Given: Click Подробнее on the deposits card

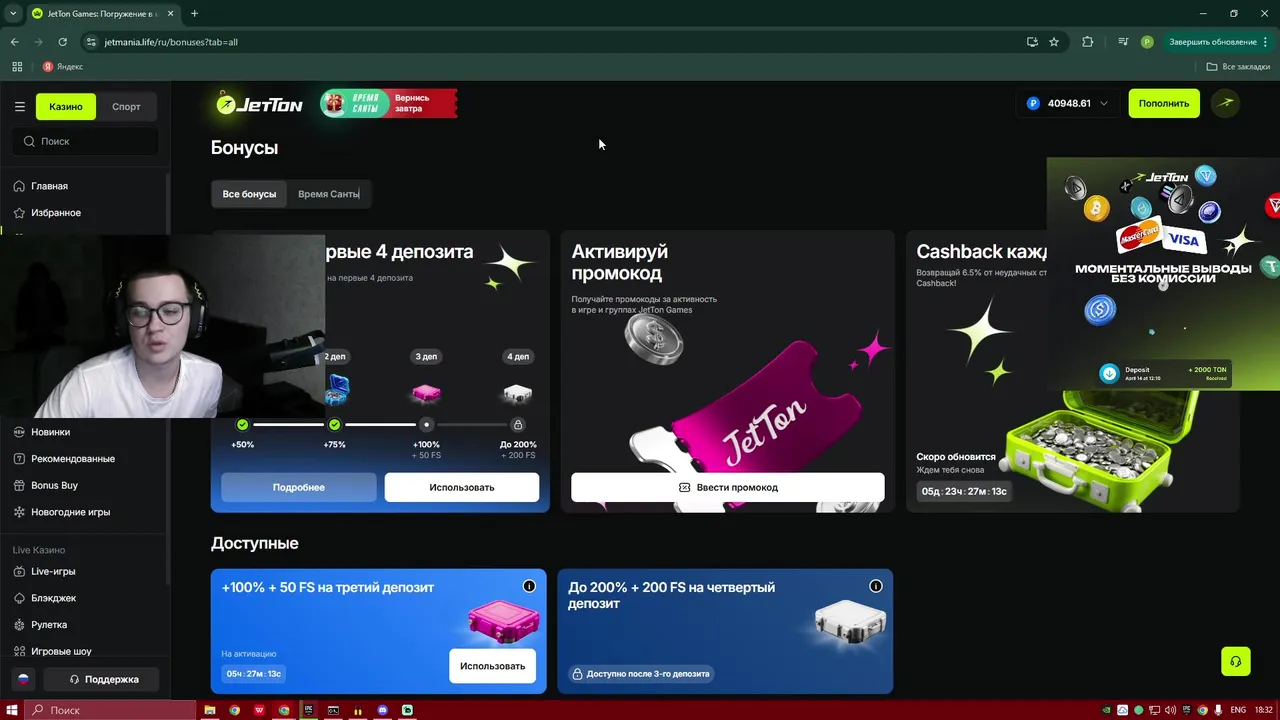Looking at the screenshot, I should tap(299, 487).
